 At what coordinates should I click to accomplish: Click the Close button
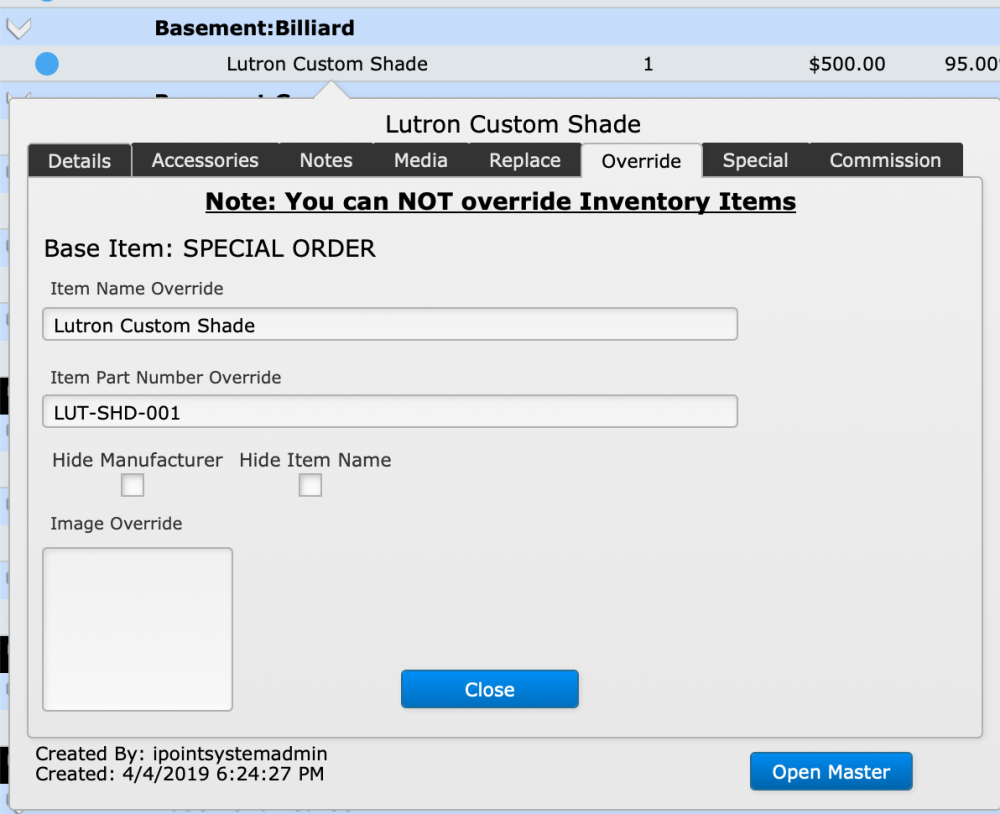pos(489,689)
